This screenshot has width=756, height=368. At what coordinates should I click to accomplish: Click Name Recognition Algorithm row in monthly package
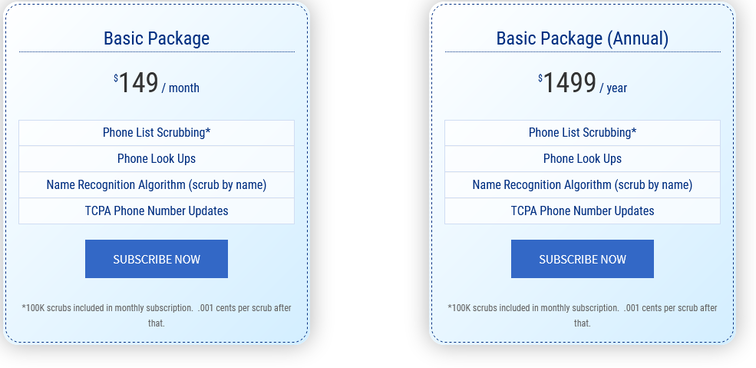pos(156,185)
